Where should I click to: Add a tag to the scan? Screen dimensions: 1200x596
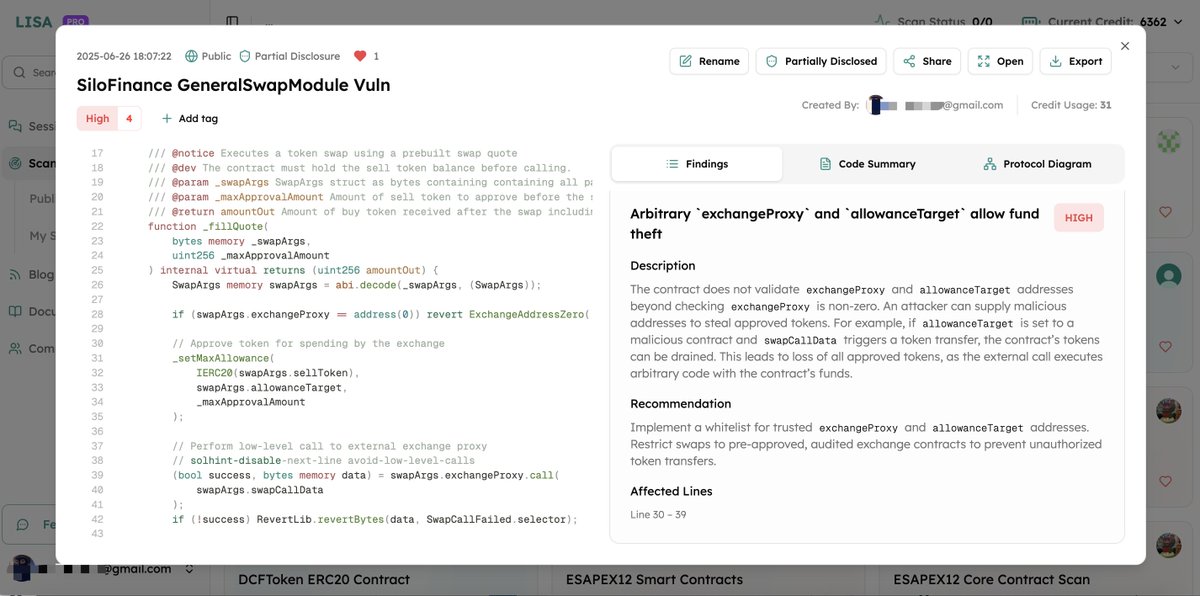tap(189, 118)
